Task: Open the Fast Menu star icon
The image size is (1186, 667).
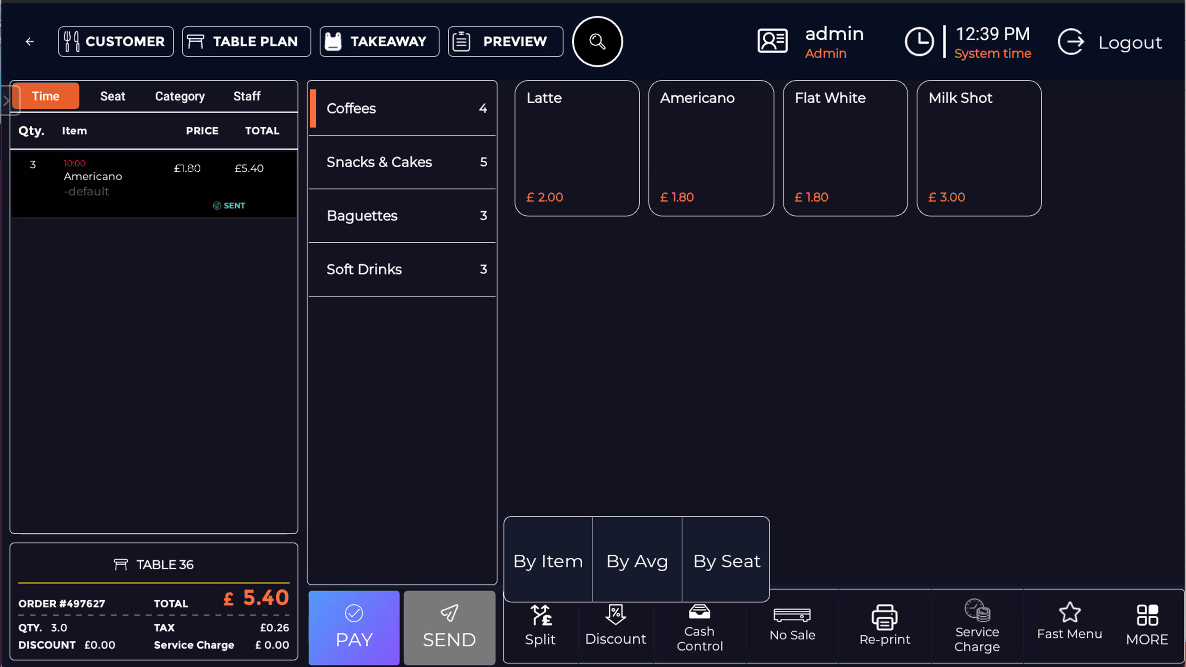Action: point(1069,622)
